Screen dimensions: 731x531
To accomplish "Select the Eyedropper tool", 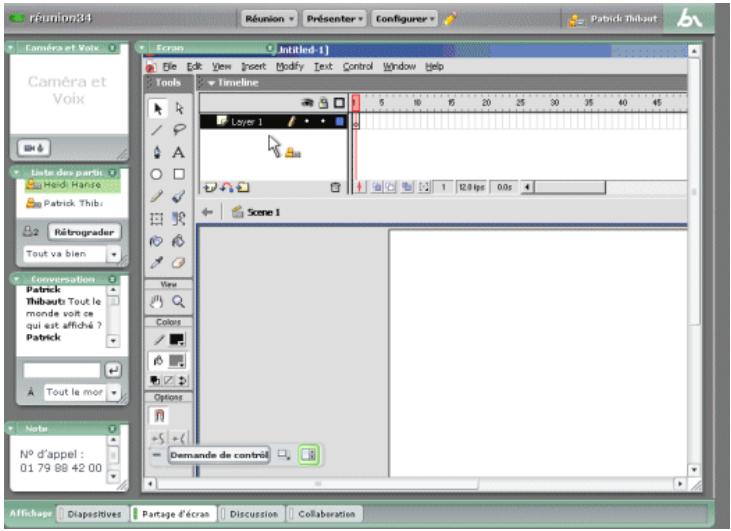I will (157, 263).
